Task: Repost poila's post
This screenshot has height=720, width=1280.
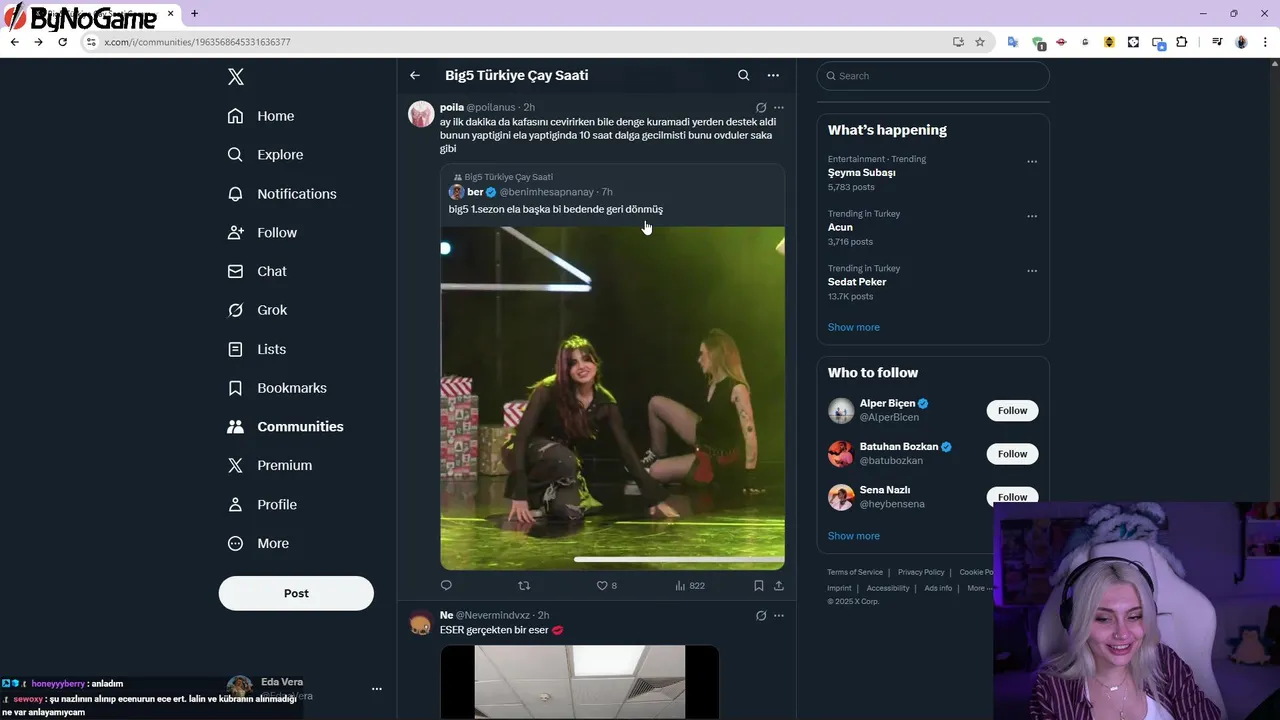Action: pyautogui.click(x=524, y=586)
